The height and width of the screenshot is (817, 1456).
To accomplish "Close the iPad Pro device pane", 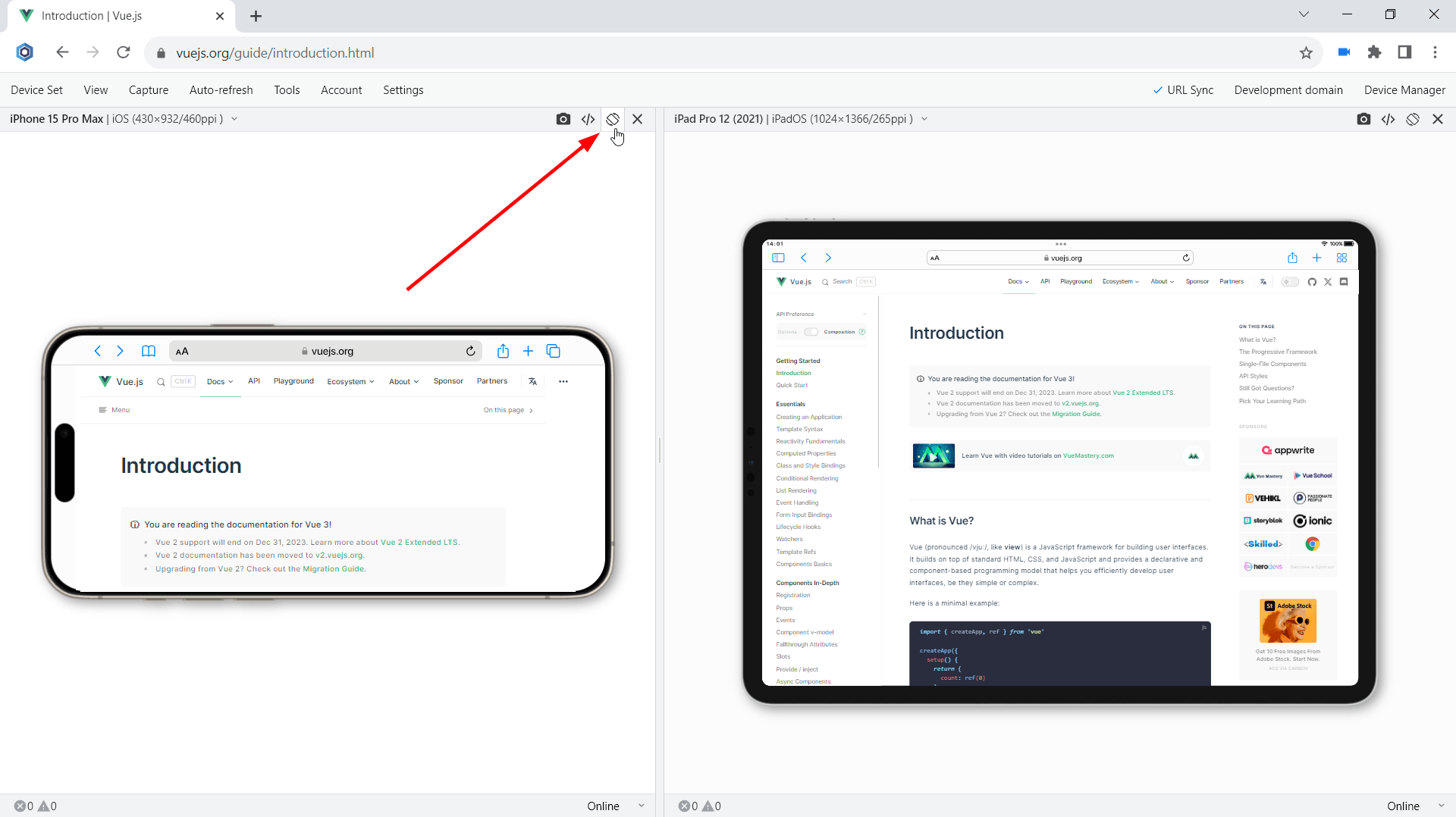I will coord(1437,119).
